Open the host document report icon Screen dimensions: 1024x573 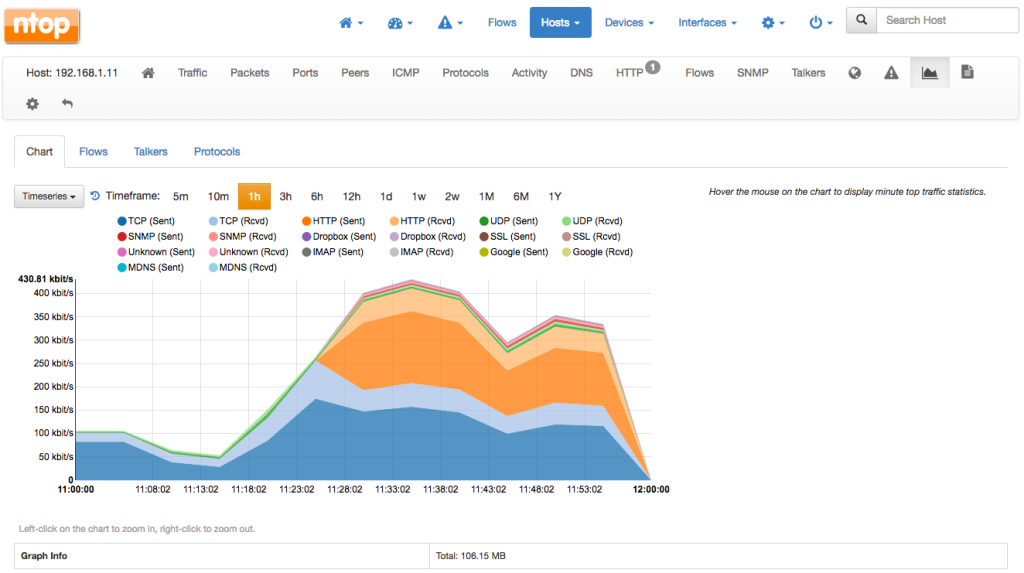click(x=966, y=73)
